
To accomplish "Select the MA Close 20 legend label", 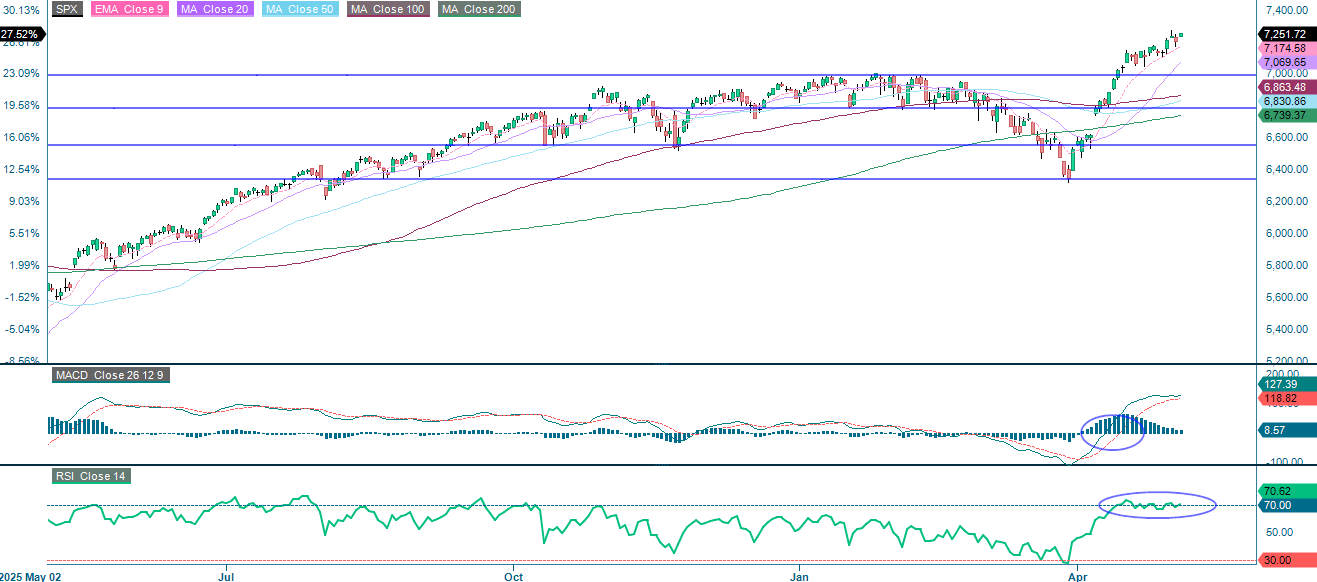I will (216, 9).
